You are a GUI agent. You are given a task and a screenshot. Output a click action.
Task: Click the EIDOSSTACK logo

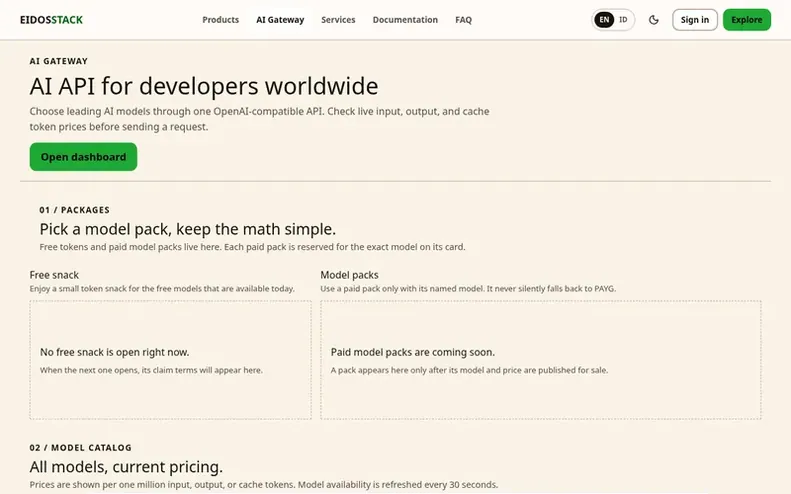51,20
